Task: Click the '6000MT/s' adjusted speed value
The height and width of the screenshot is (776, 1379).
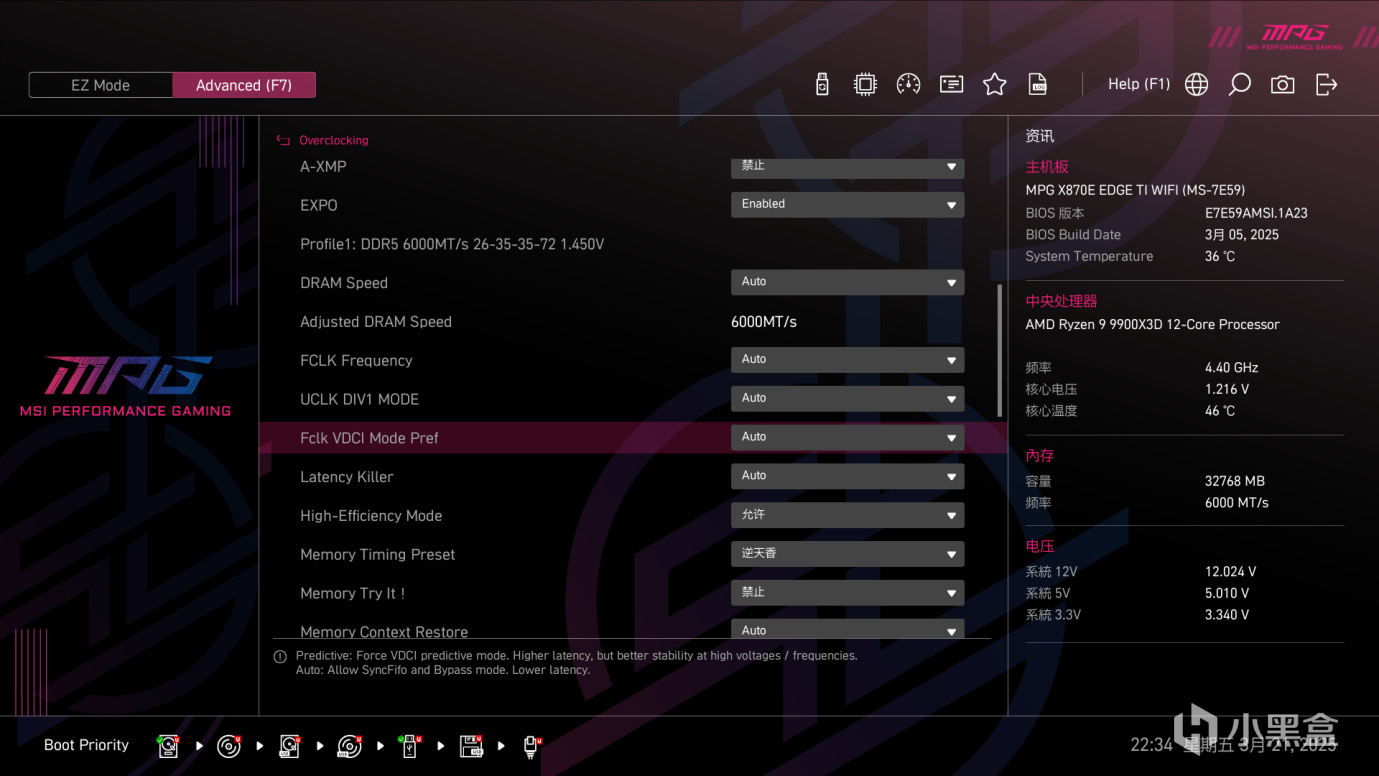Action: pyautogui.click(x=764, y=322)
